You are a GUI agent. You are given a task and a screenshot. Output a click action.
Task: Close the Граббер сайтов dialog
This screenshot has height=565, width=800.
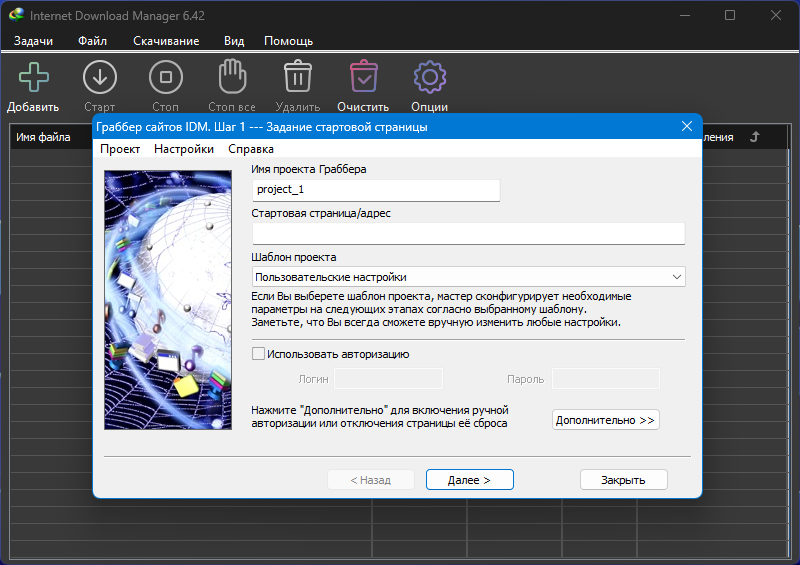click(x=687, y=126)
